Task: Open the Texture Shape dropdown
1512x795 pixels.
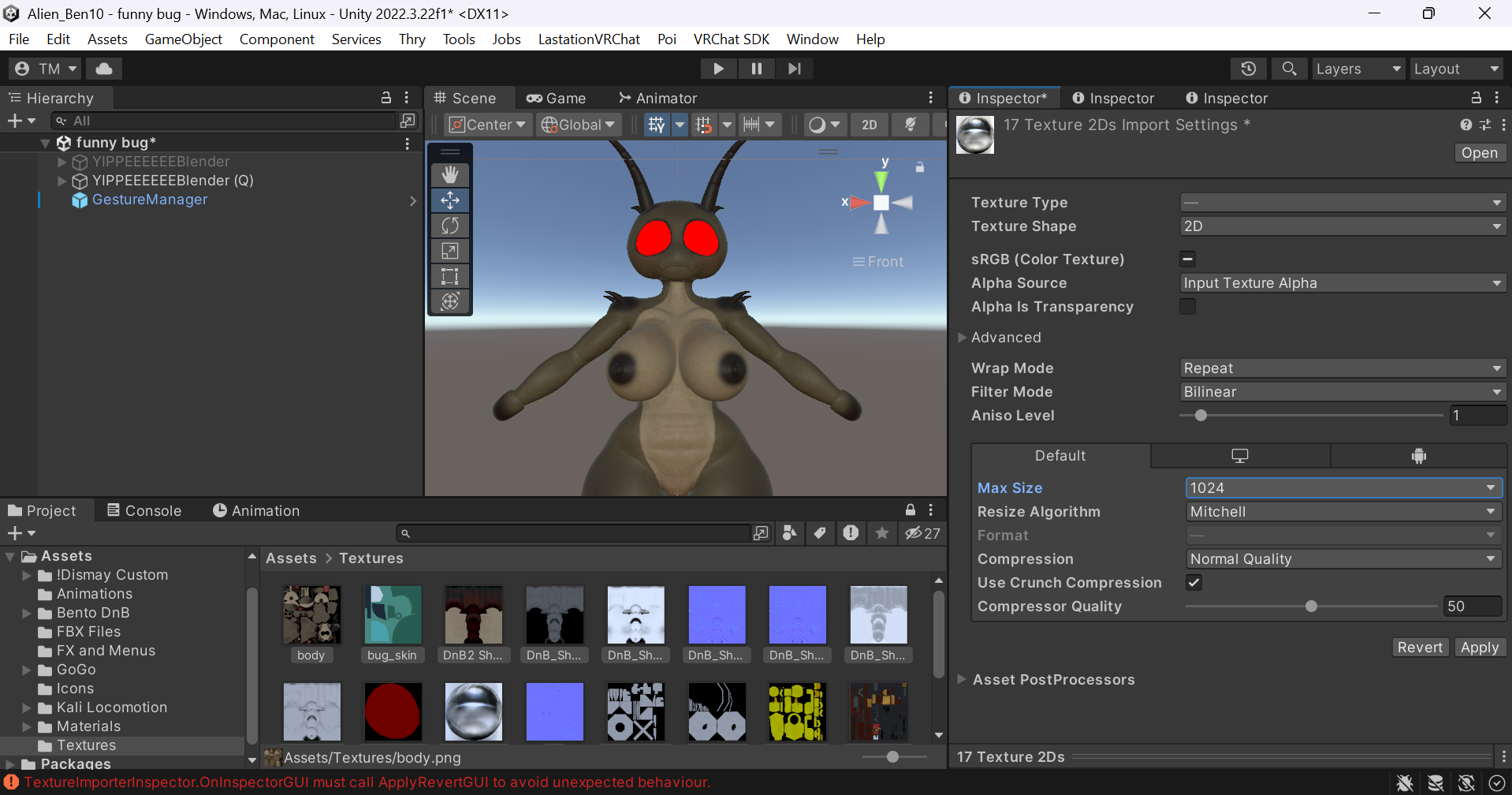Action: (1343, 226)
